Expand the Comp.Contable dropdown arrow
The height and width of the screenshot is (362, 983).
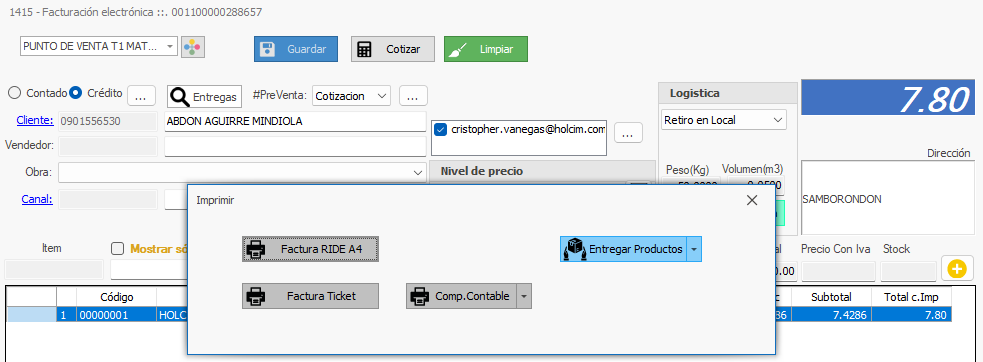(524, 295)
